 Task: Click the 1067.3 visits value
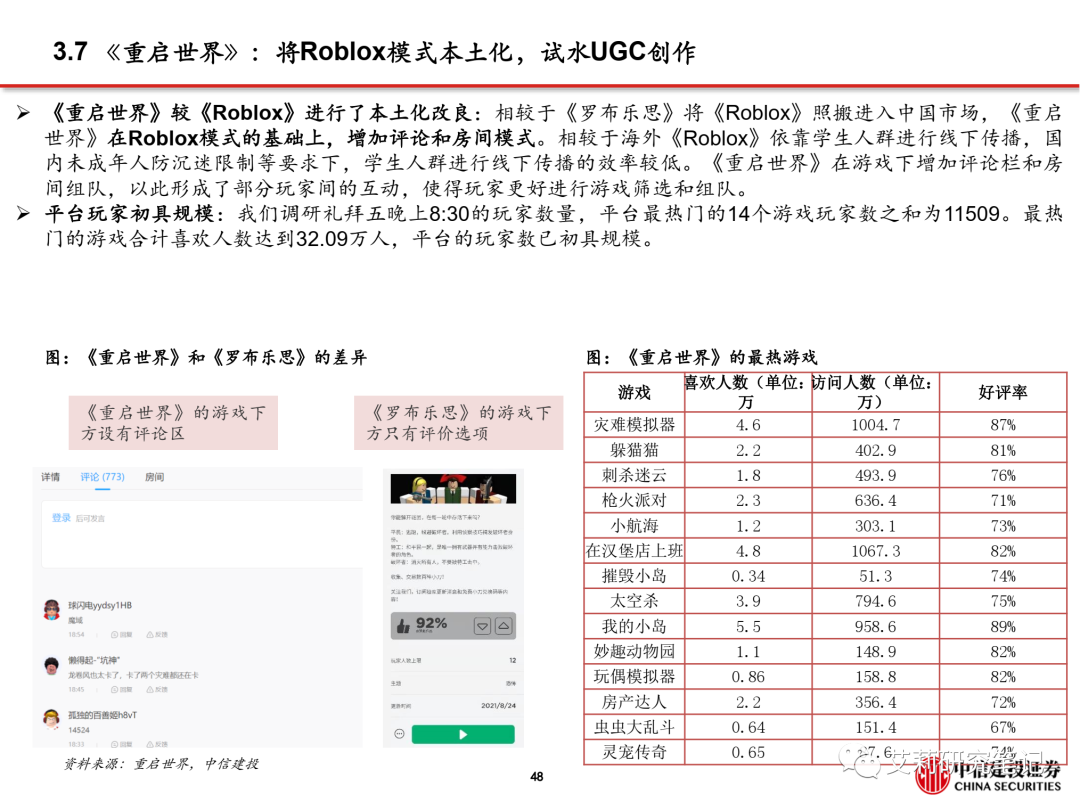tap(875, 551)
